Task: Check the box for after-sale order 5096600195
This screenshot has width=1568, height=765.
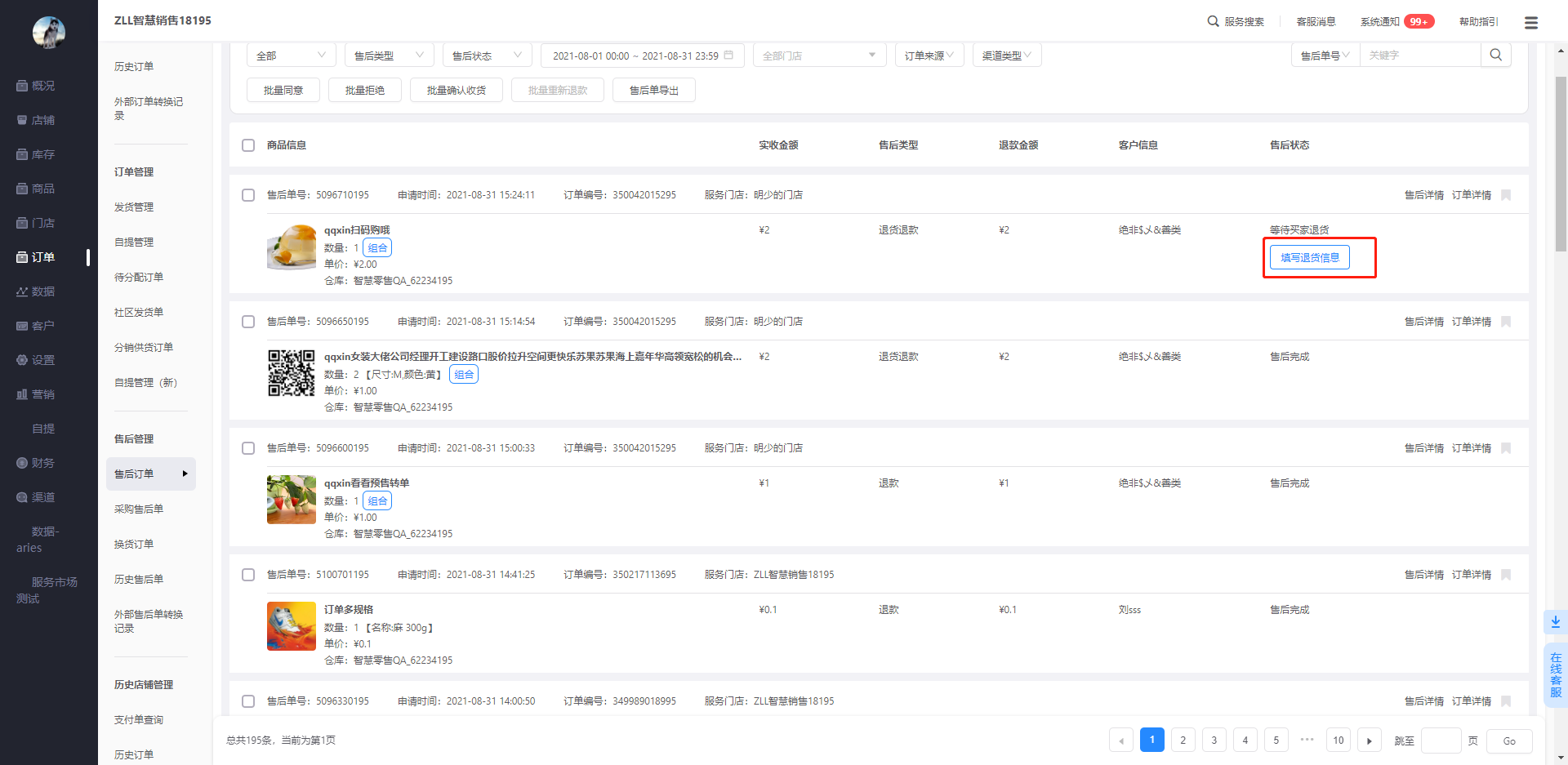Action: coord(248,448)
